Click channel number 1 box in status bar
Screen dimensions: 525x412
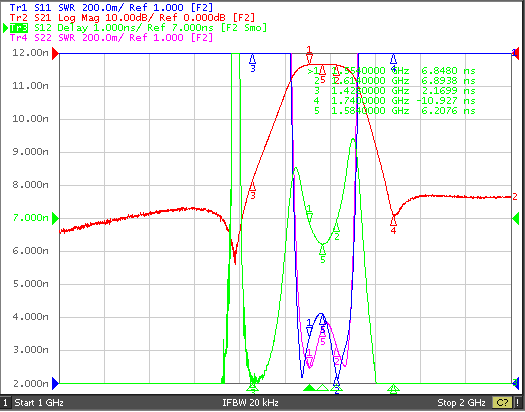[x=5, y=402]
